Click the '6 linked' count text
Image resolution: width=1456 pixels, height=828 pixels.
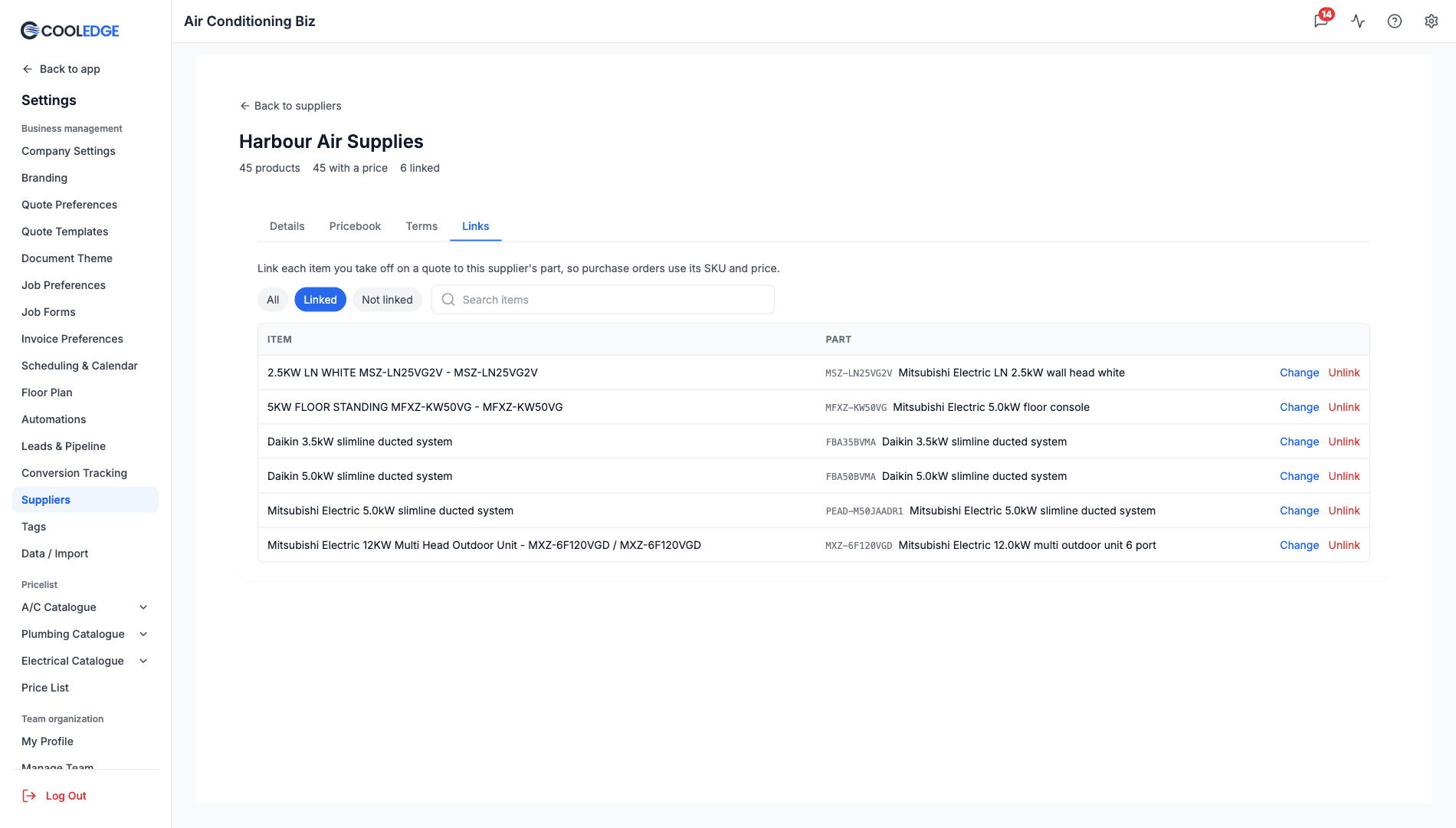(420, 168)
